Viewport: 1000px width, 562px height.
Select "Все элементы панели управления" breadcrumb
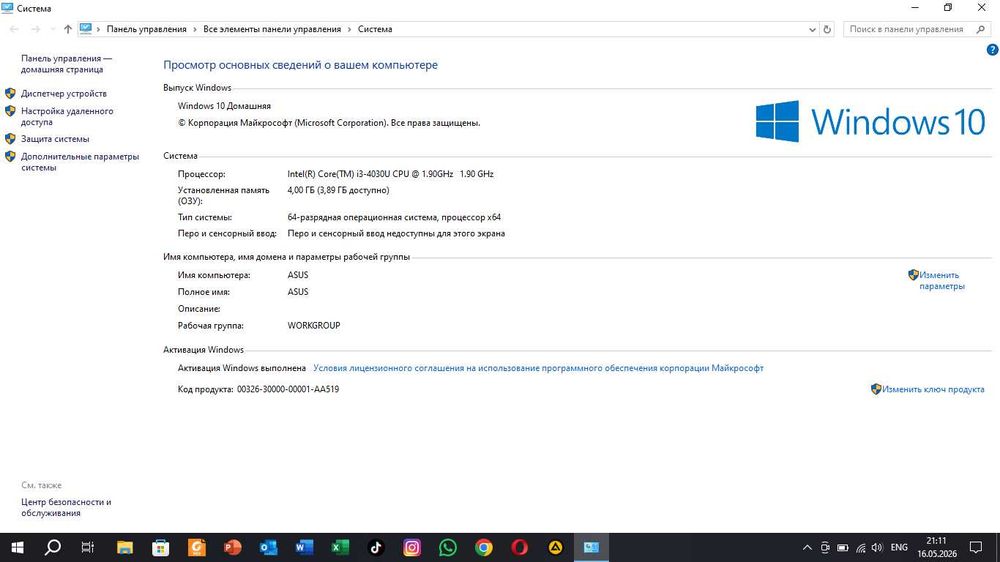click(x=272, y=29)
